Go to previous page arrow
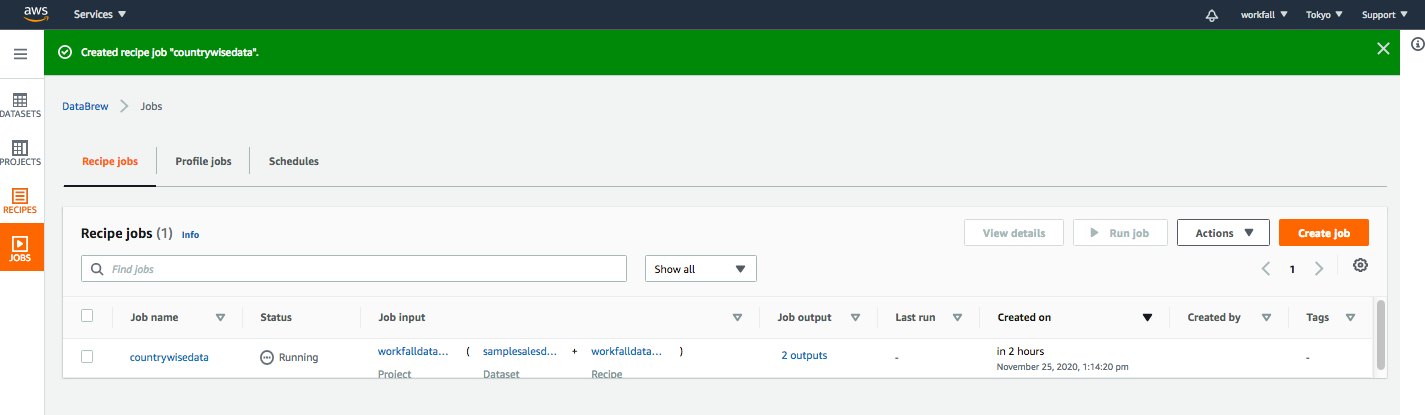 tap(1266, 268)
